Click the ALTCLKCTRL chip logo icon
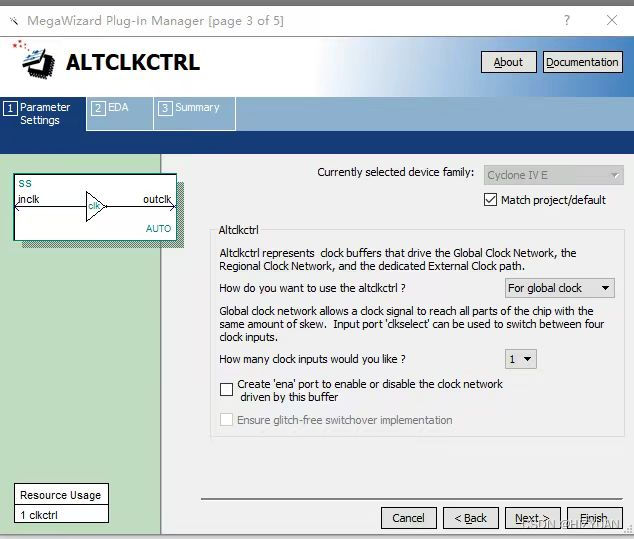The height and width of the screenshot is (539, 634). (36, 61)
